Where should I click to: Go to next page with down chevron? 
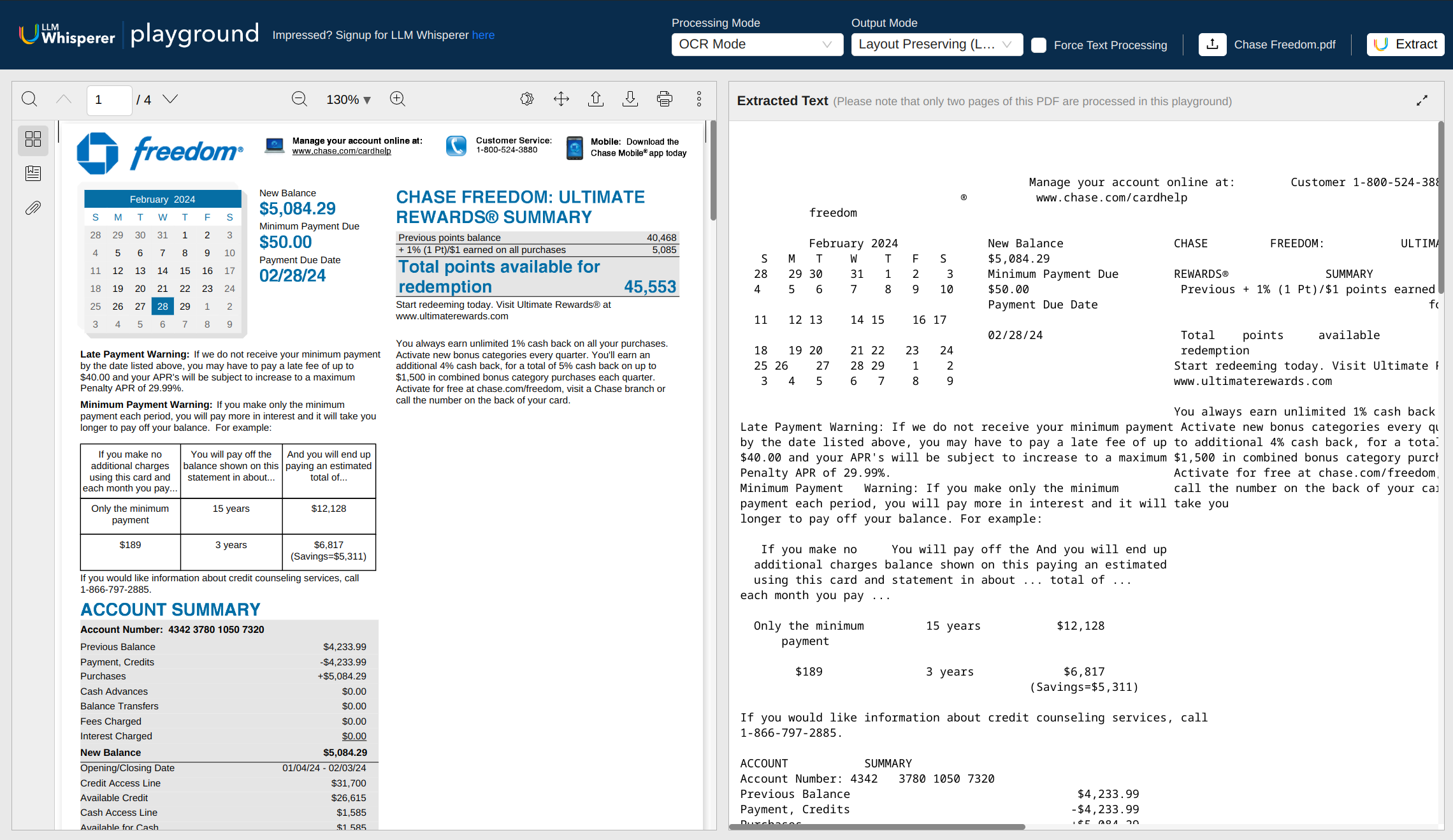click(x=170, y=99)
